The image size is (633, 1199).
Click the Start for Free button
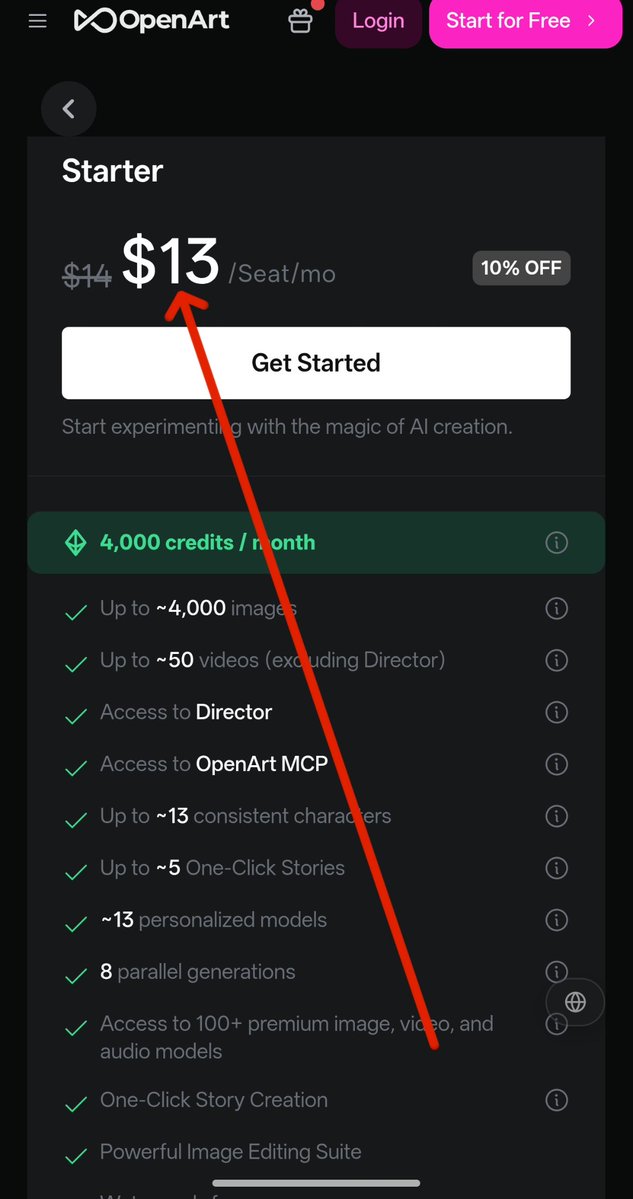tap(526, 21)
